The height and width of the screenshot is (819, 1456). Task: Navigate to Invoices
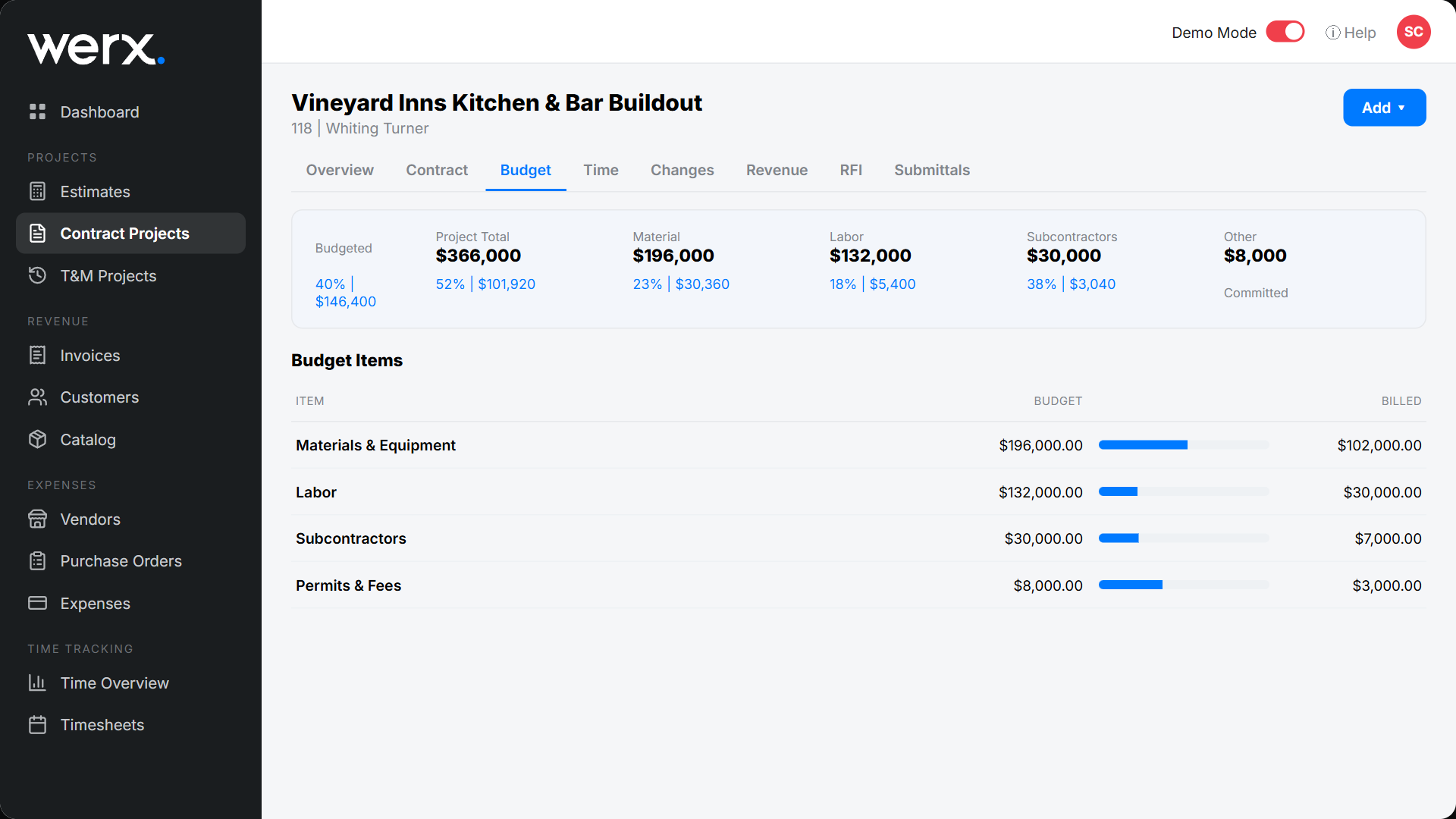(130, 356)
